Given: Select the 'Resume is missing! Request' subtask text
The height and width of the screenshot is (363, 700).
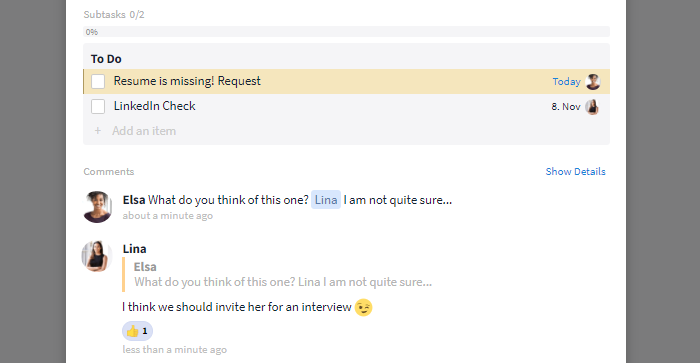Looking at the screenshot, I should (187, 81).
